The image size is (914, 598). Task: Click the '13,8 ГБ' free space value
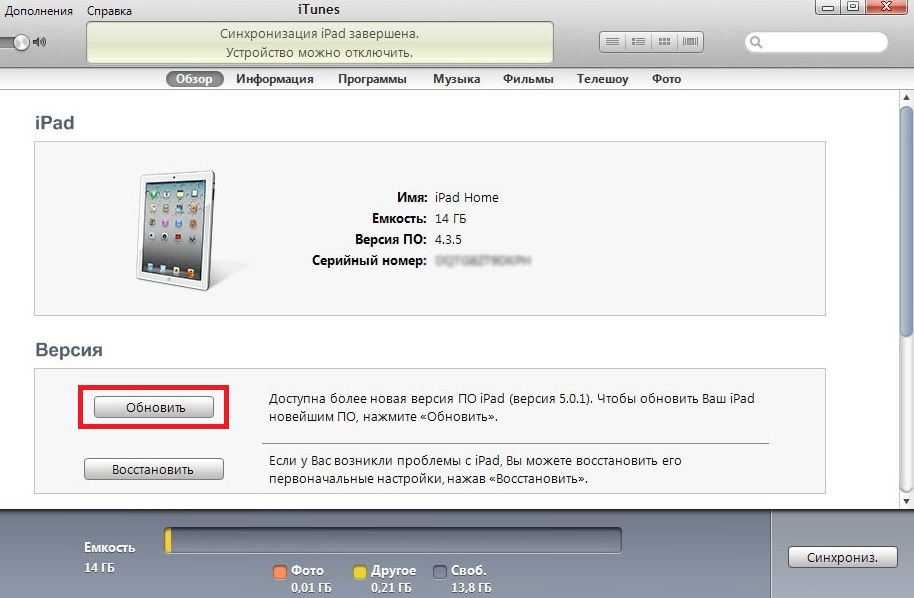click(x=471, y=588)
